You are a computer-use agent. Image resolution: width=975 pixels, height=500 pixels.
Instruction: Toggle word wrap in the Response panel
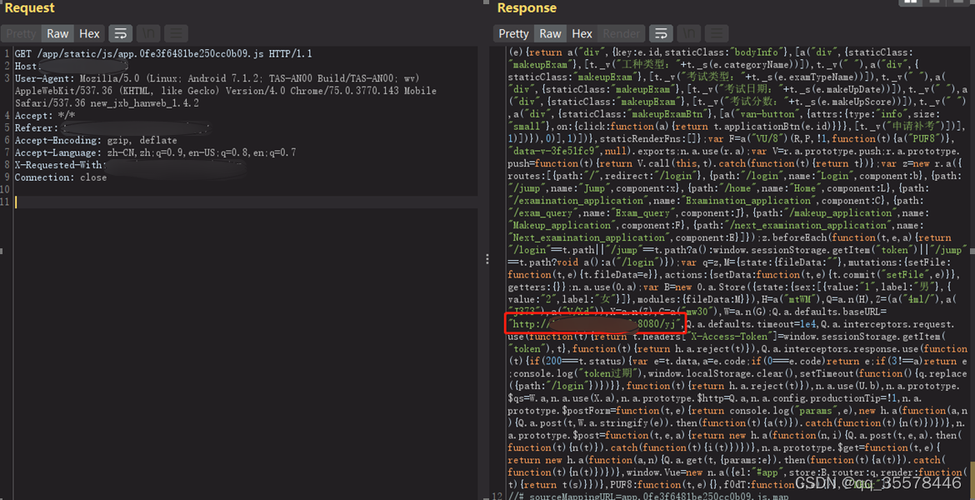(x=661, y=34)
